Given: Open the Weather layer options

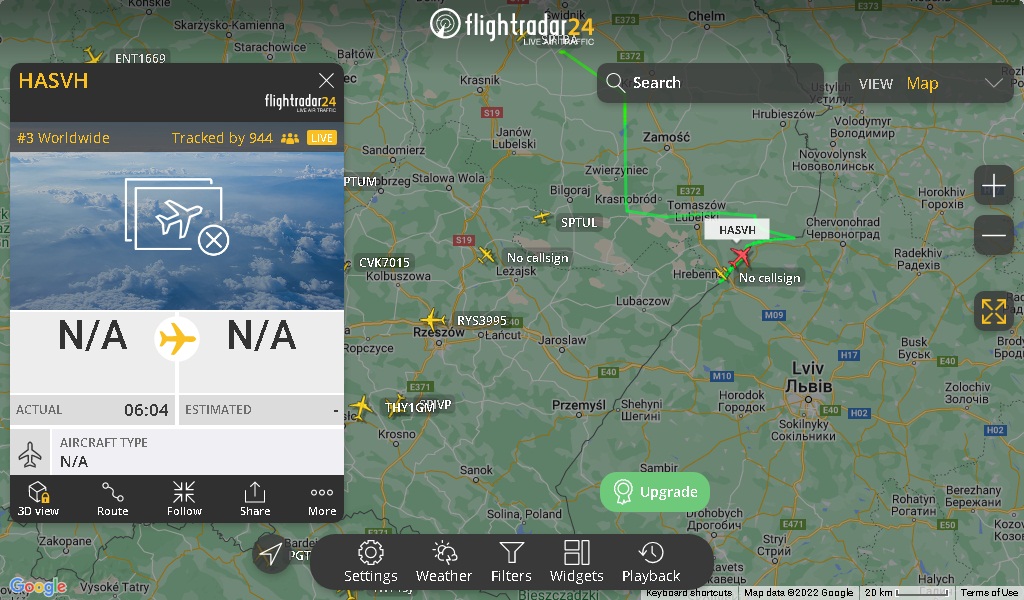Looking at the screenshot, I should click(443, 561).
